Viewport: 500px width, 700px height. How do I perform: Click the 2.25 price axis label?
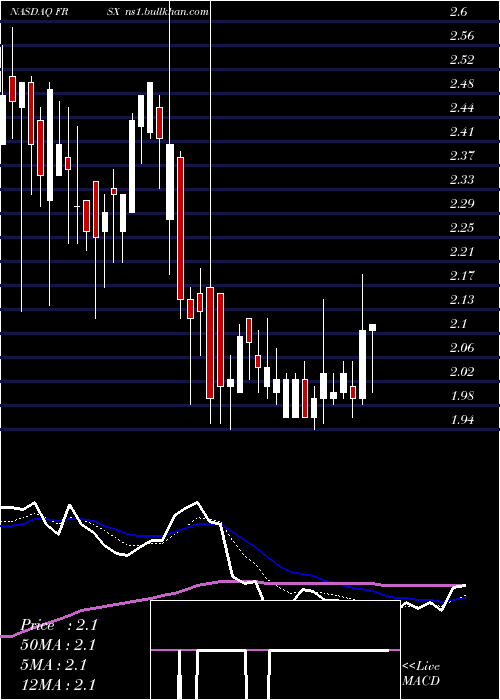pyautogui.click(x=462, y=228)
